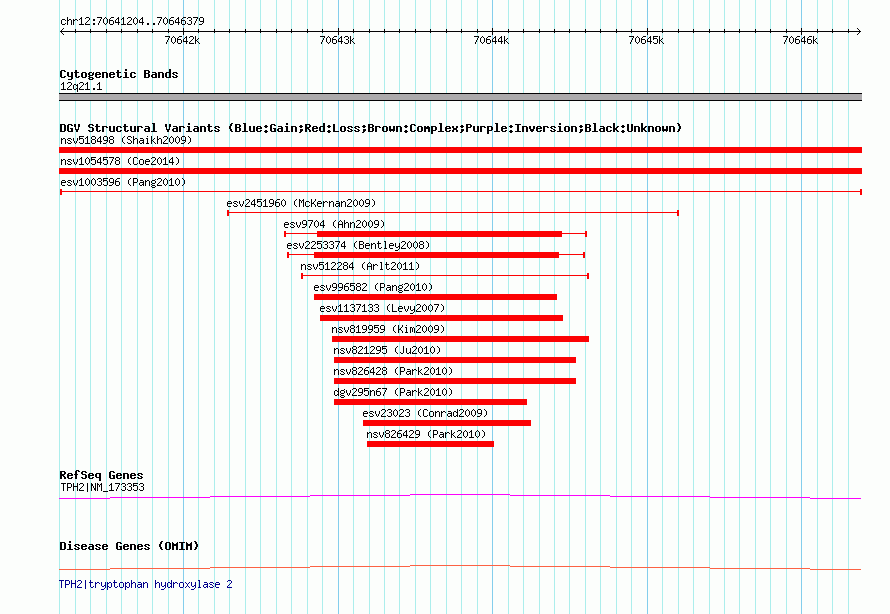Select the nsv1054578 (Coe2014) red bar
The height and width of the screenshot is (614, 890).
[x=460, y=171]
